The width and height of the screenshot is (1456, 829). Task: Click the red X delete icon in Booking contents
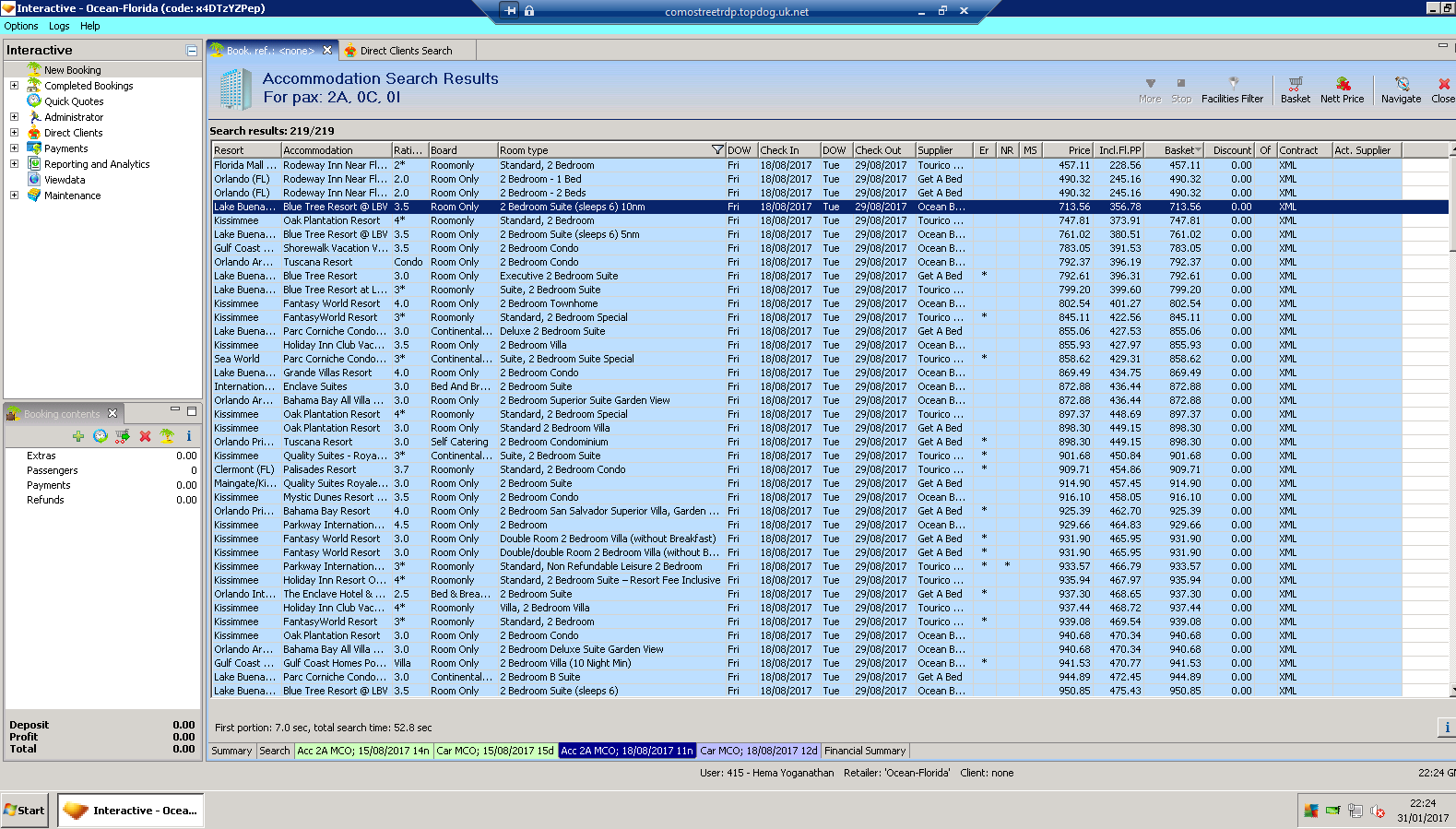click(x=145, y=436)
